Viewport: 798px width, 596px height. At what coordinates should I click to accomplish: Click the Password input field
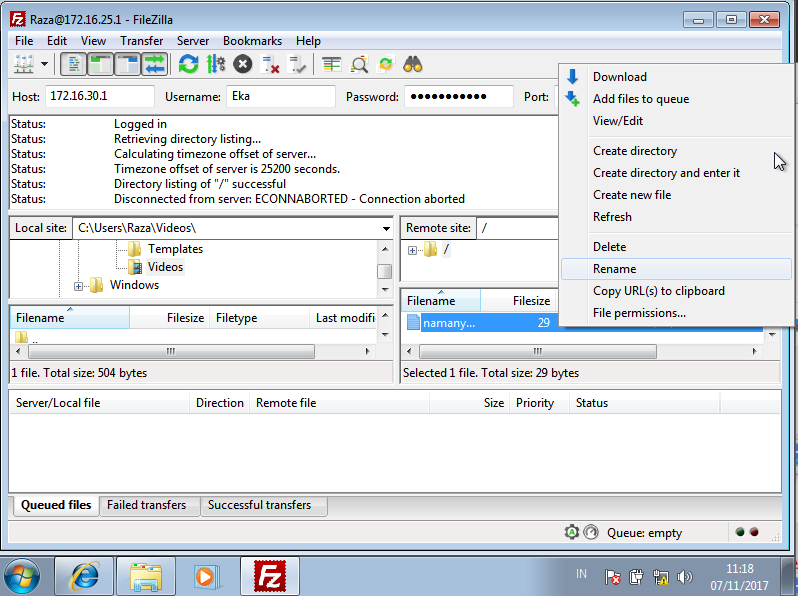459,96
